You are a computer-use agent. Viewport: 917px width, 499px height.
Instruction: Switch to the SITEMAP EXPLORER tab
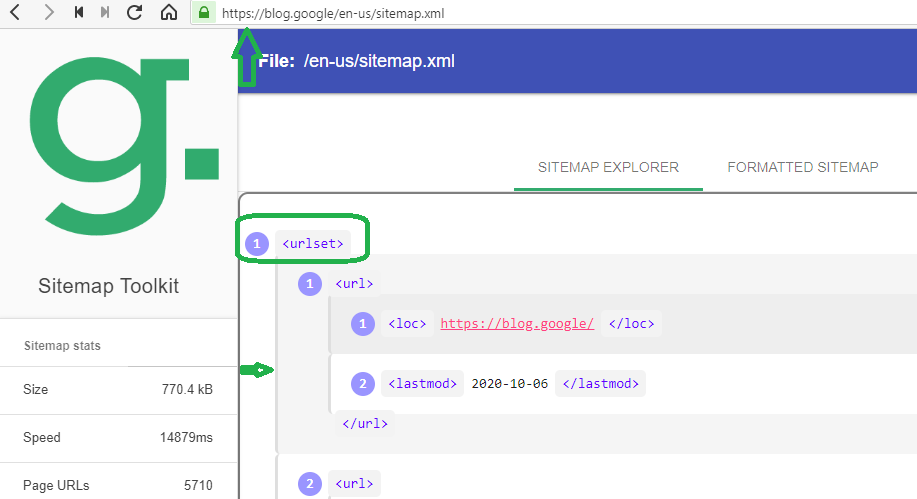pyautogui.click(x=608, y=167)
